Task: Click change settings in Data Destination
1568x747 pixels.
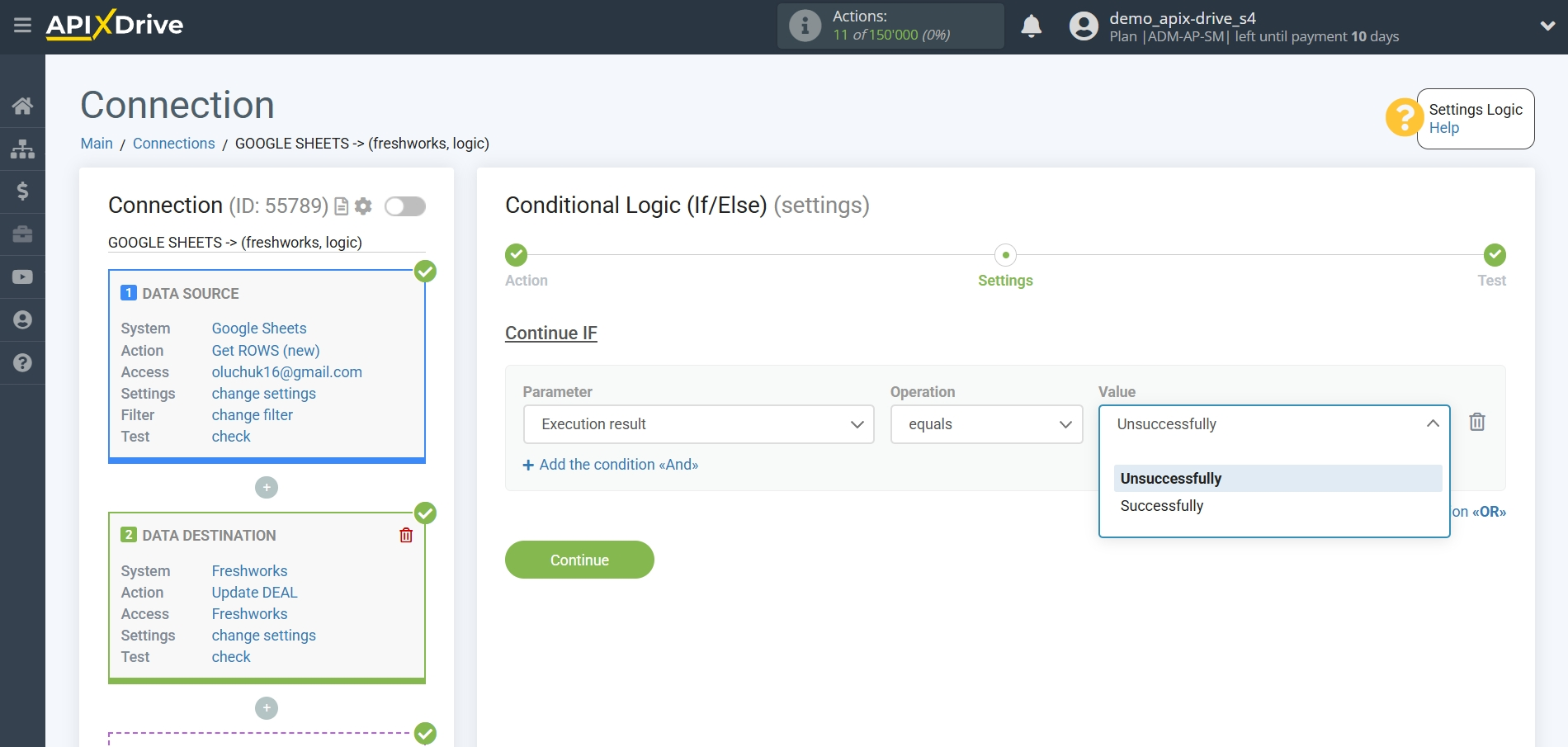Action: coord(264,636)
